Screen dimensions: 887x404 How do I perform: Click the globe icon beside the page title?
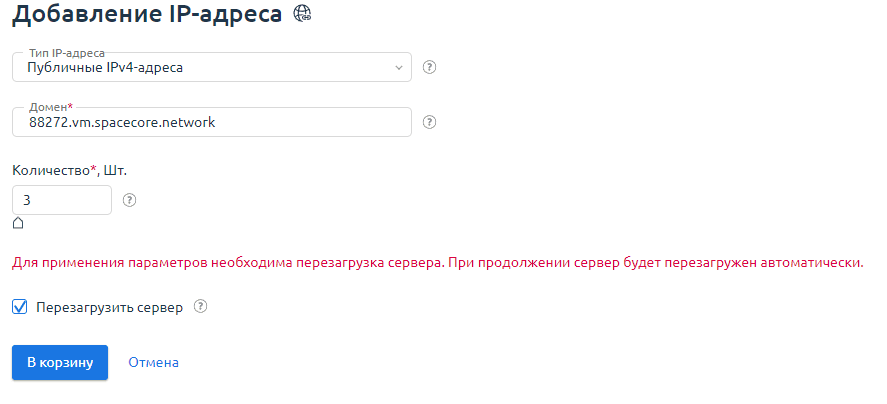(302, 14)
